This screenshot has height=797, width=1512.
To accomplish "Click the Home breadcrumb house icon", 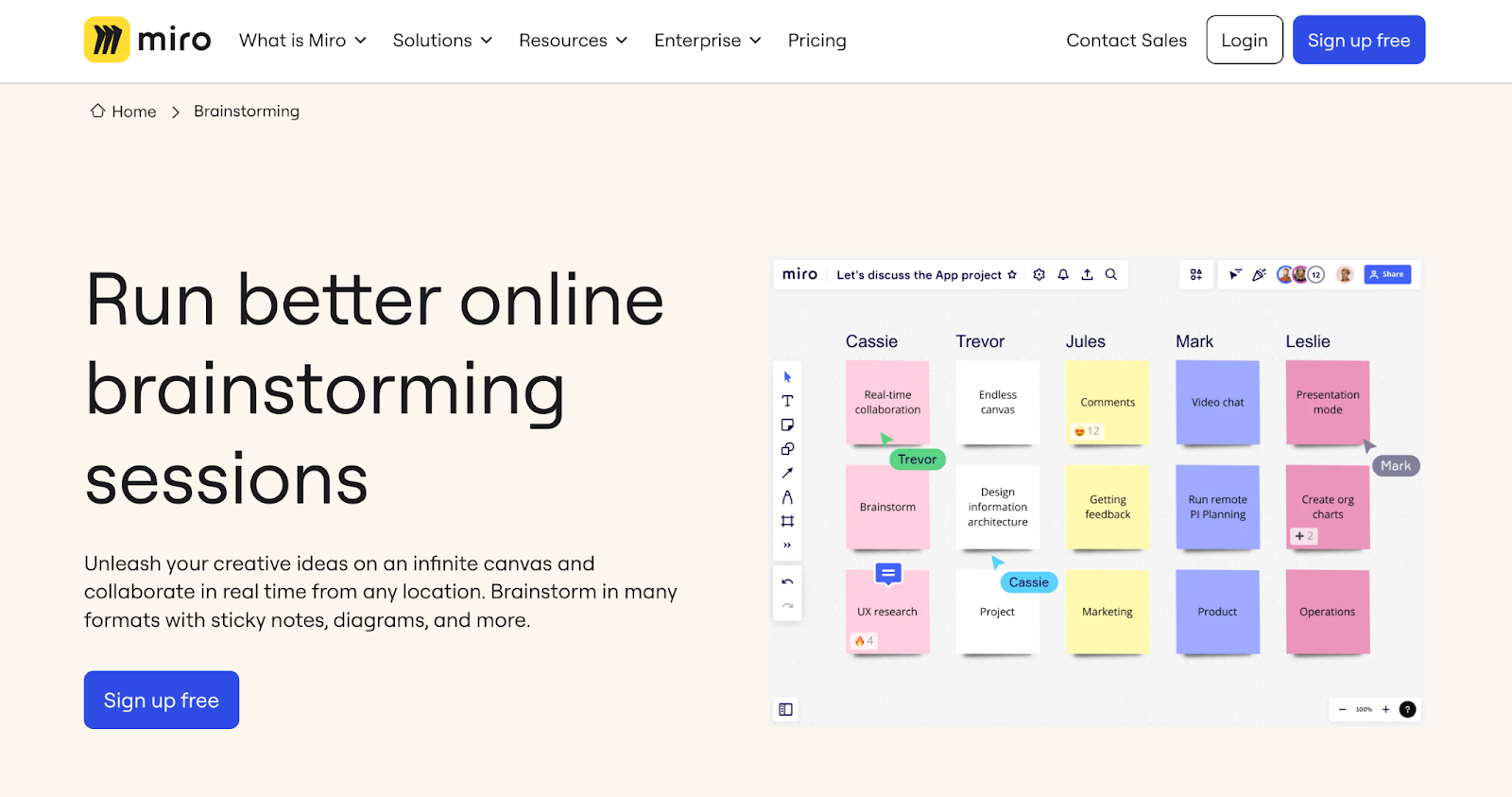I will [x=97, y=111].
